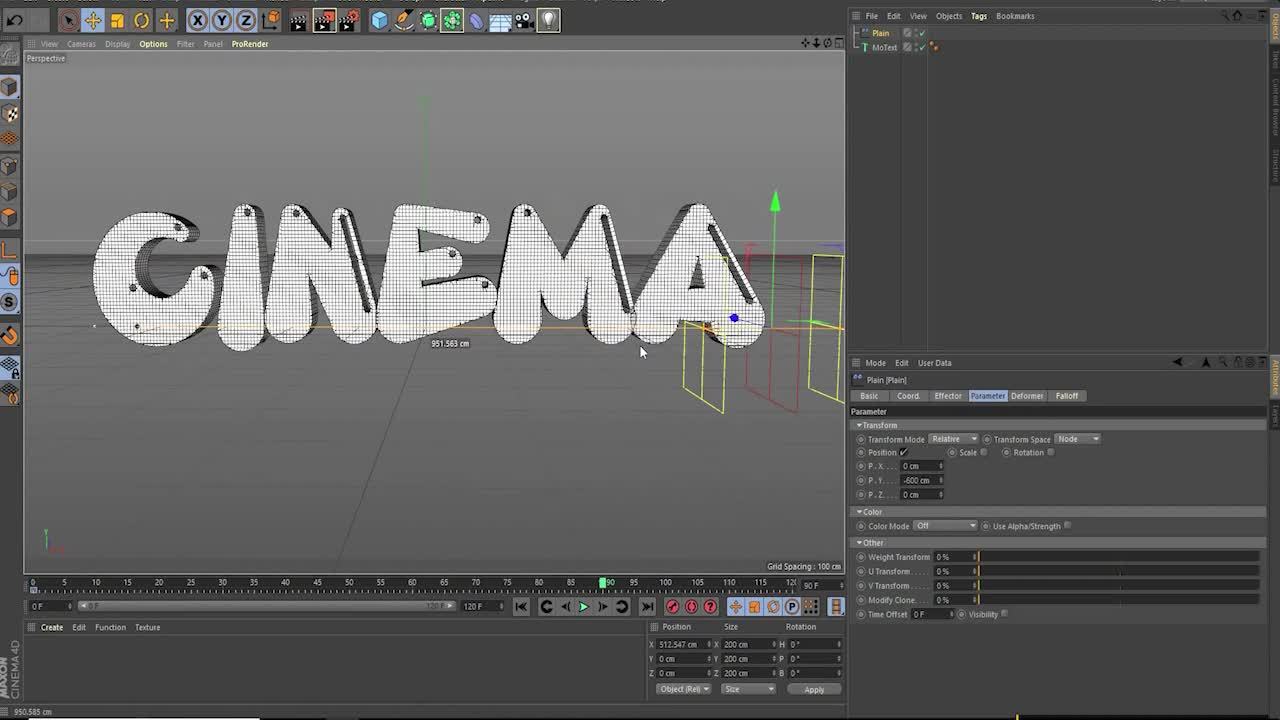The width and height of the screenshot is (1280, 720).
Task: Toggle Position keyframe recording button
Action: (735, 606)
